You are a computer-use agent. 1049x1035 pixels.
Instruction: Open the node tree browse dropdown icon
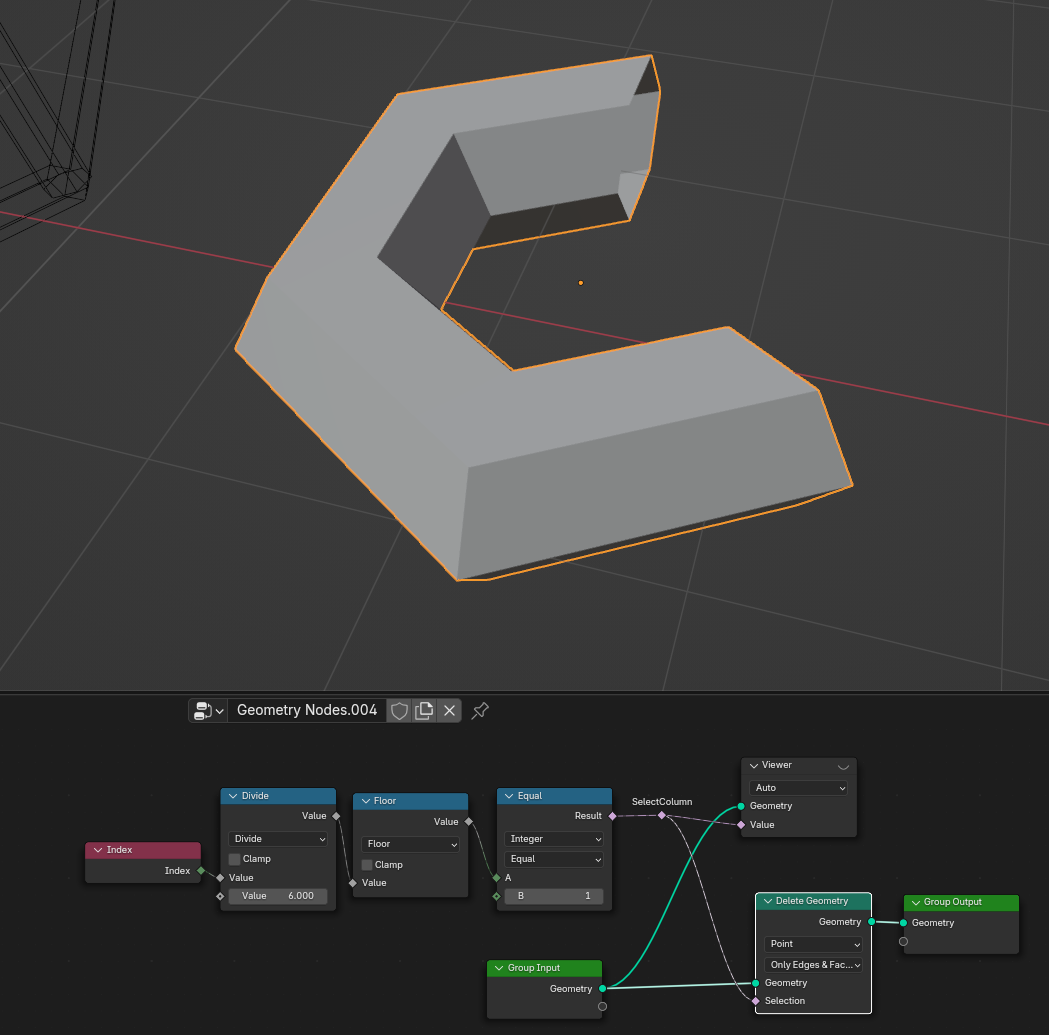click(208, 711)
